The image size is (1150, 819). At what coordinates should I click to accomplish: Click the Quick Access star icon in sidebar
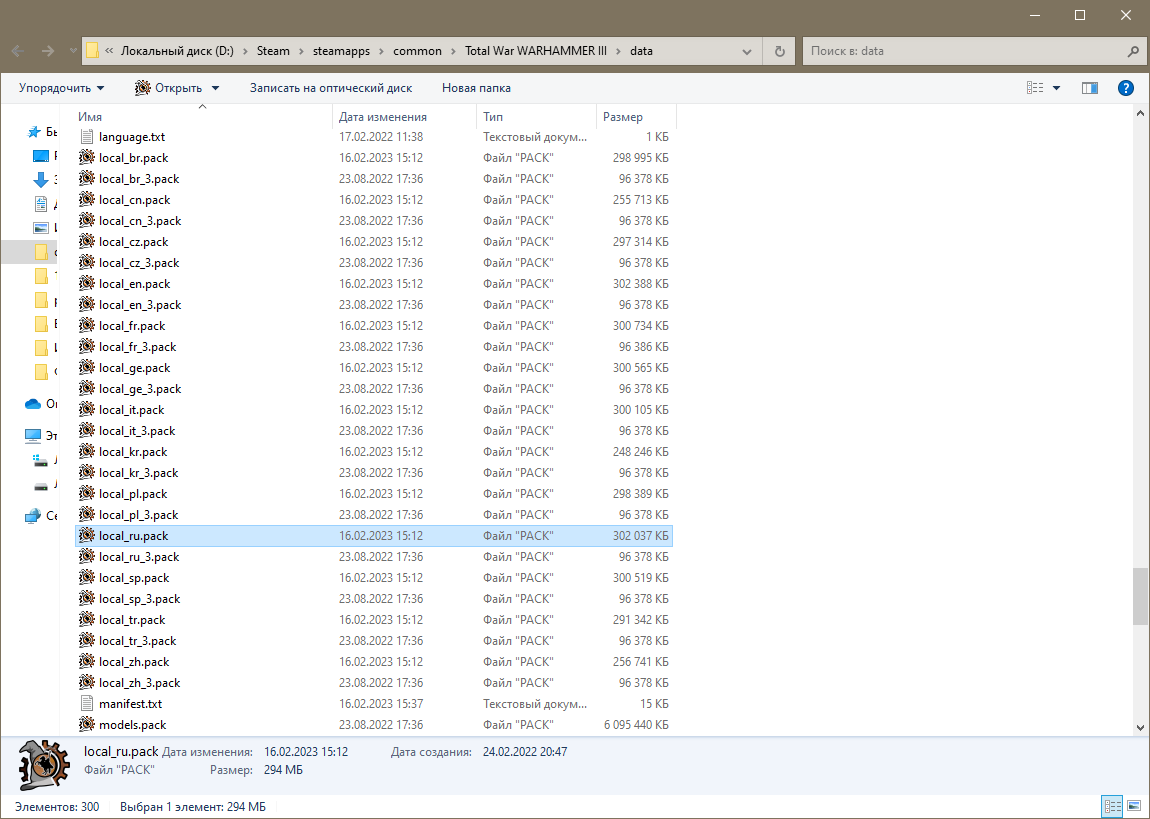tap(34, 132)
